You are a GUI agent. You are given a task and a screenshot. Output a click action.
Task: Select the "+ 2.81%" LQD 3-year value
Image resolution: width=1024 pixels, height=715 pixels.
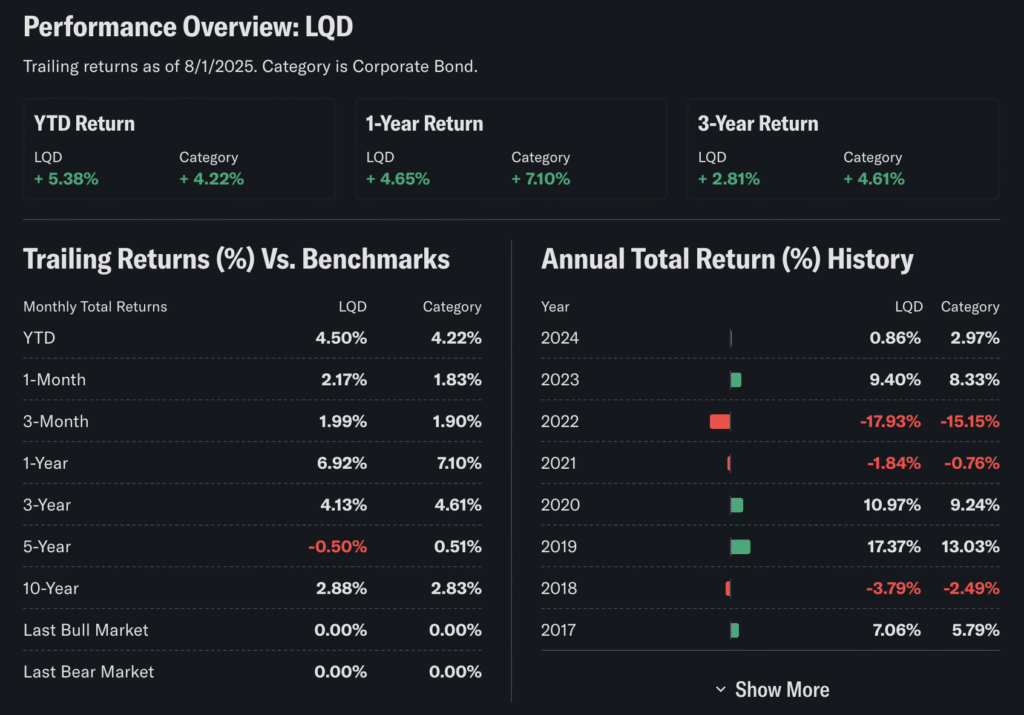click(729, 179)
